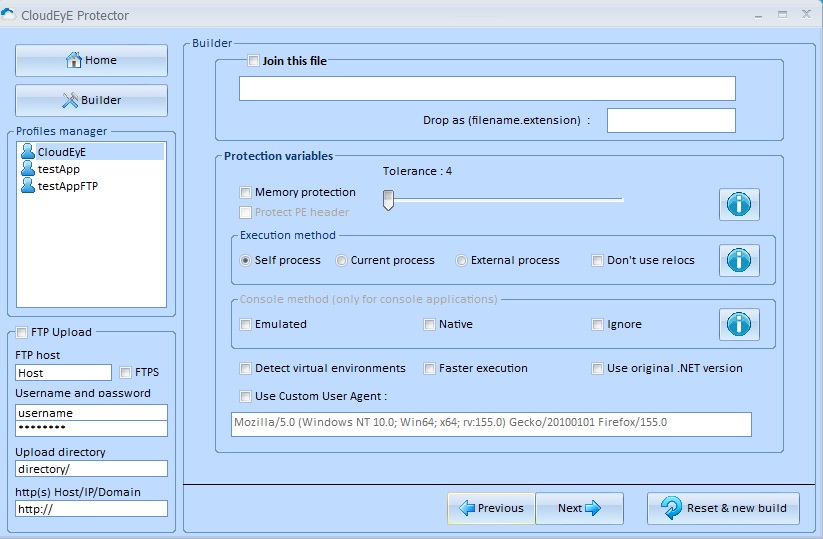Click the http(s) Host/IP/Domain field

(x=91, y=509)
